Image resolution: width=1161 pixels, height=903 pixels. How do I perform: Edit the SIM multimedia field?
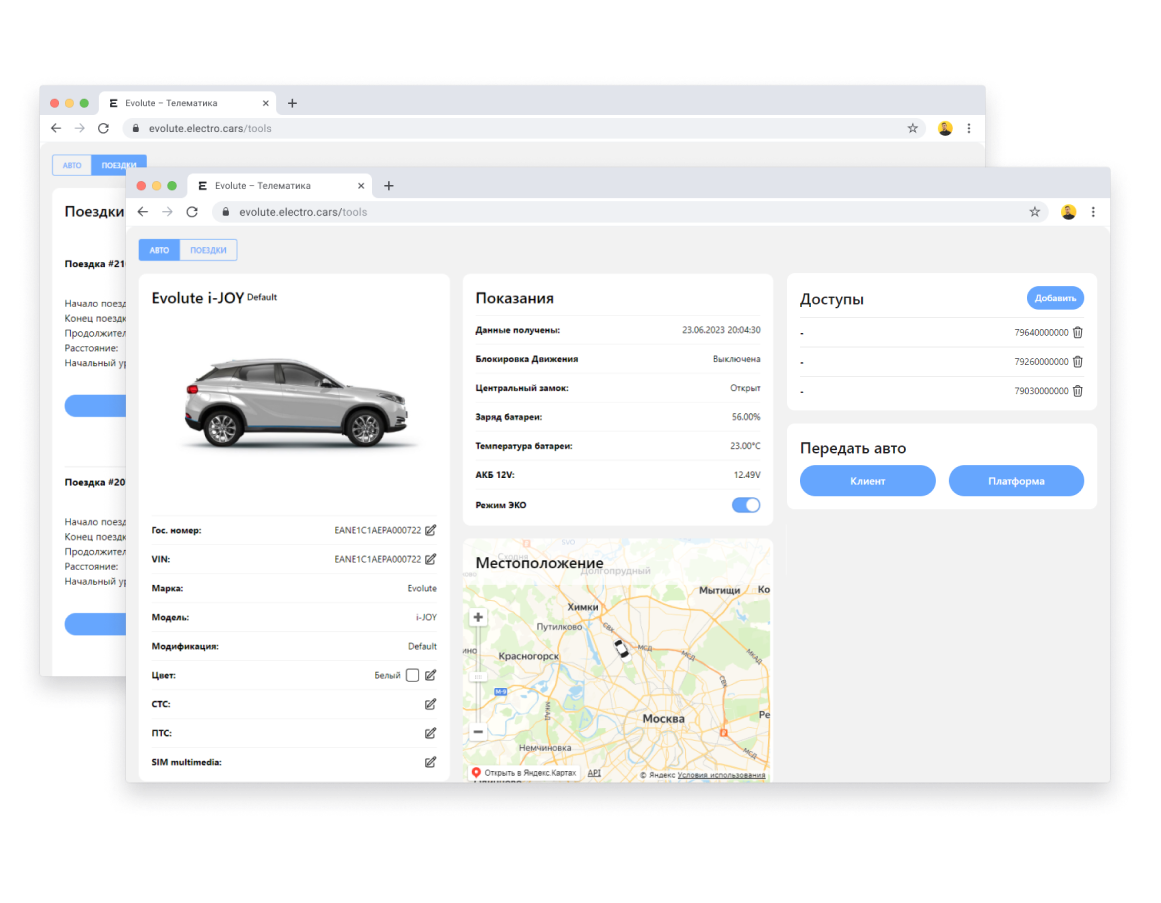(430, 762)
